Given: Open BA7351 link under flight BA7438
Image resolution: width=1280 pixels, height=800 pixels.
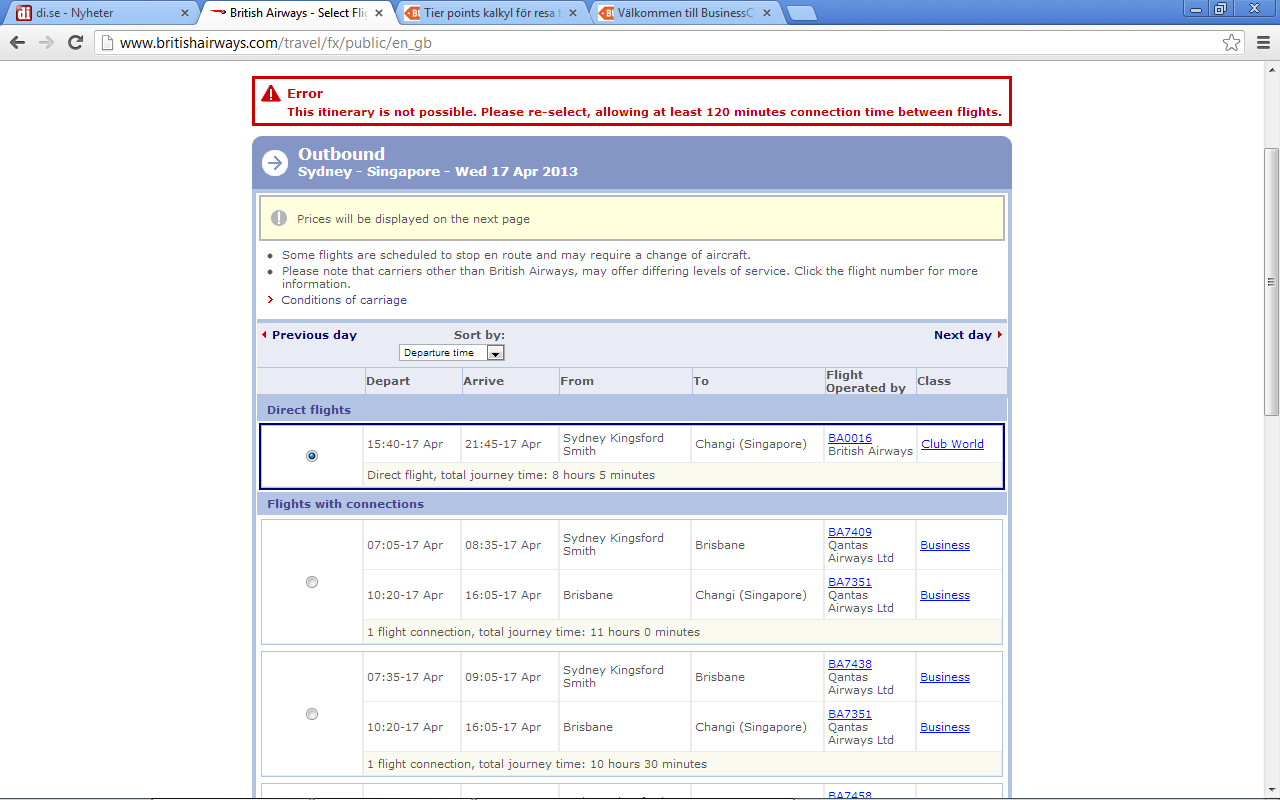Looking at the screenshot, I should (x=850, y=714).
